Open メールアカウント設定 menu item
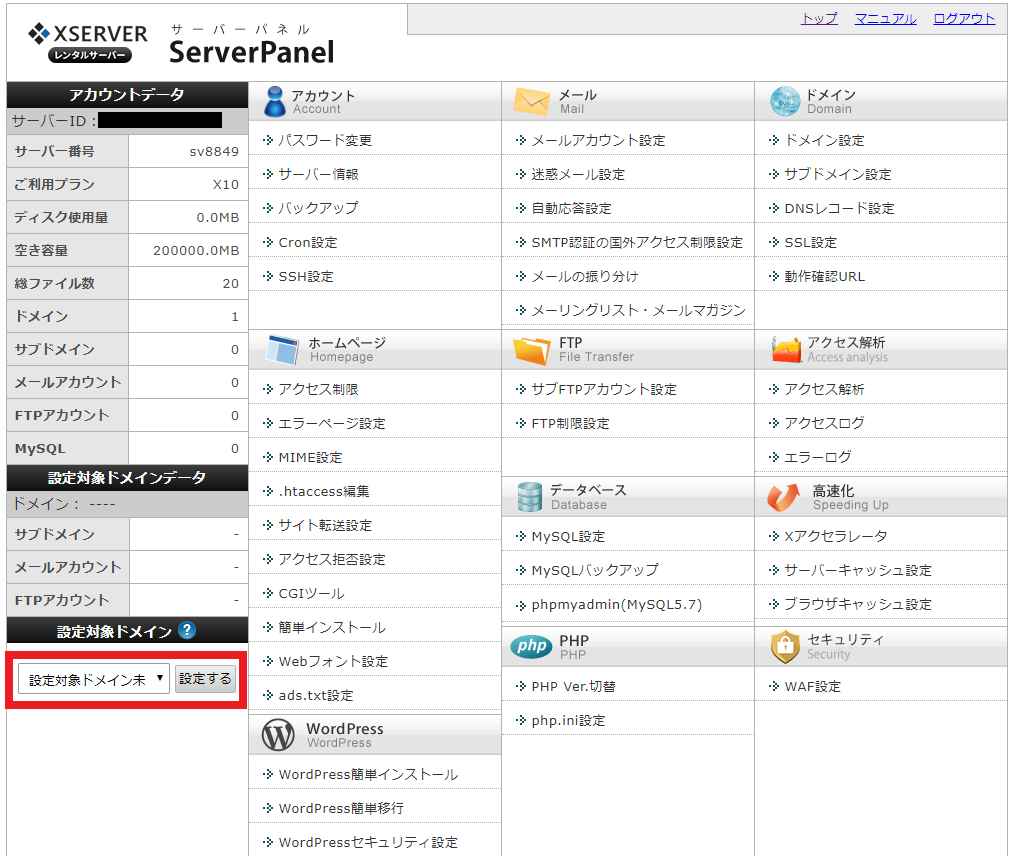The width and height of the screenshot is (1014, 856). pyautogui.click(x=597, y=140)
